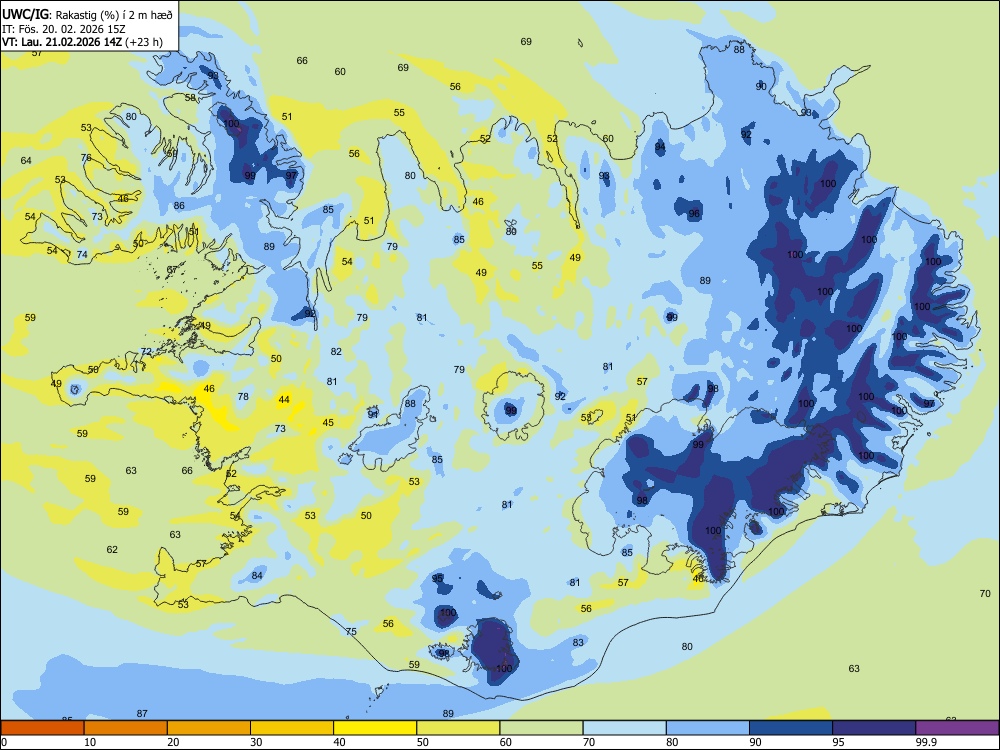Click the '20' legend scale label

tap(173, 742)
